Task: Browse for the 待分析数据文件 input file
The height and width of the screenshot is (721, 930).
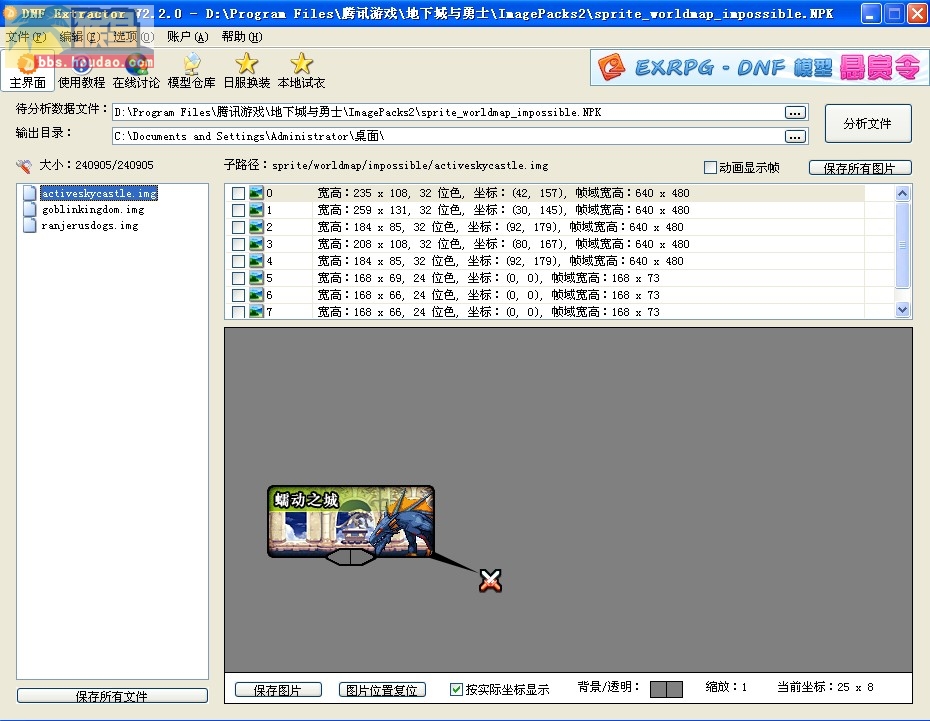Action: (795, 112)
